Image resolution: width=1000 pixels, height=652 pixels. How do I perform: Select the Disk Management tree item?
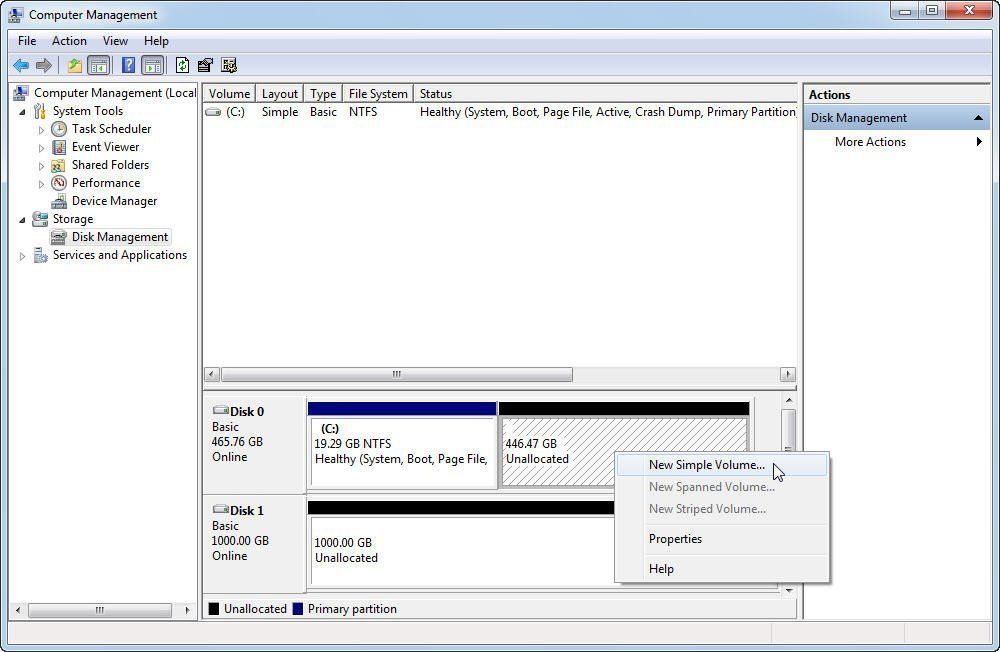120,237
